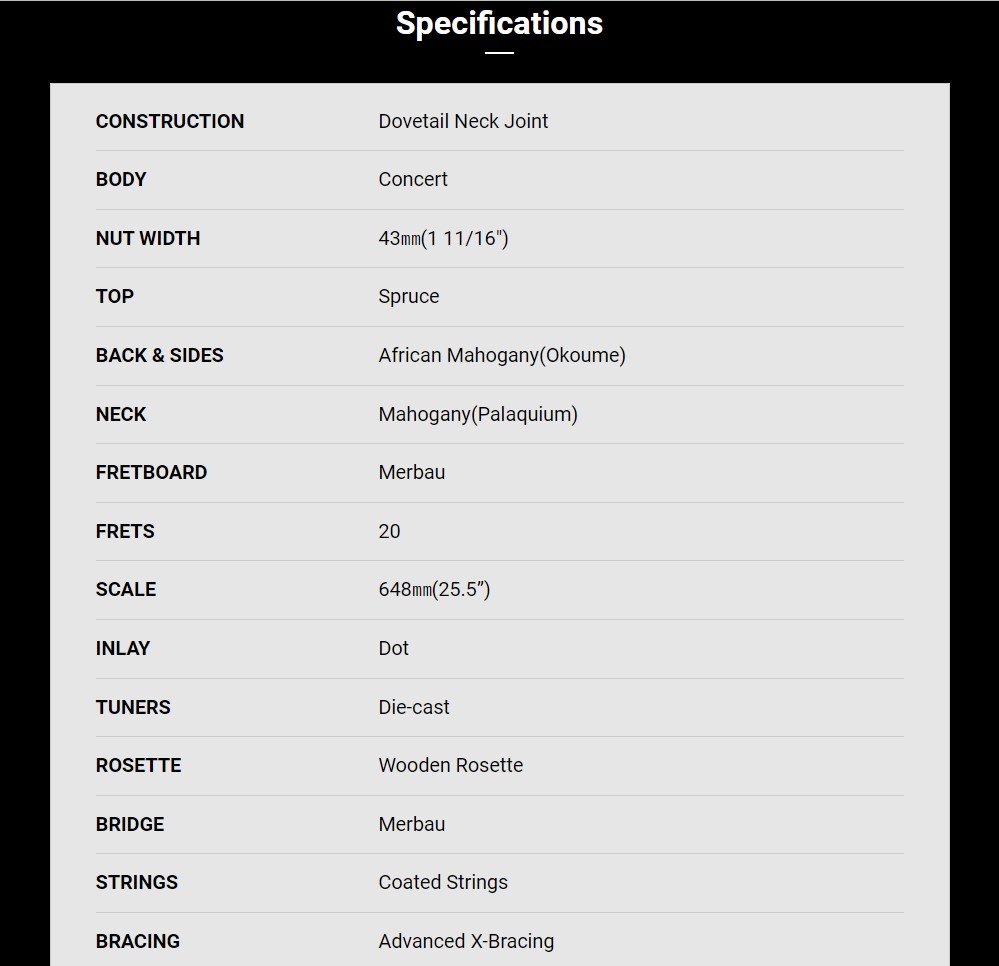Click the 648mm scale value
This screenshot has width=999, height=966.
tap(435, 589)
